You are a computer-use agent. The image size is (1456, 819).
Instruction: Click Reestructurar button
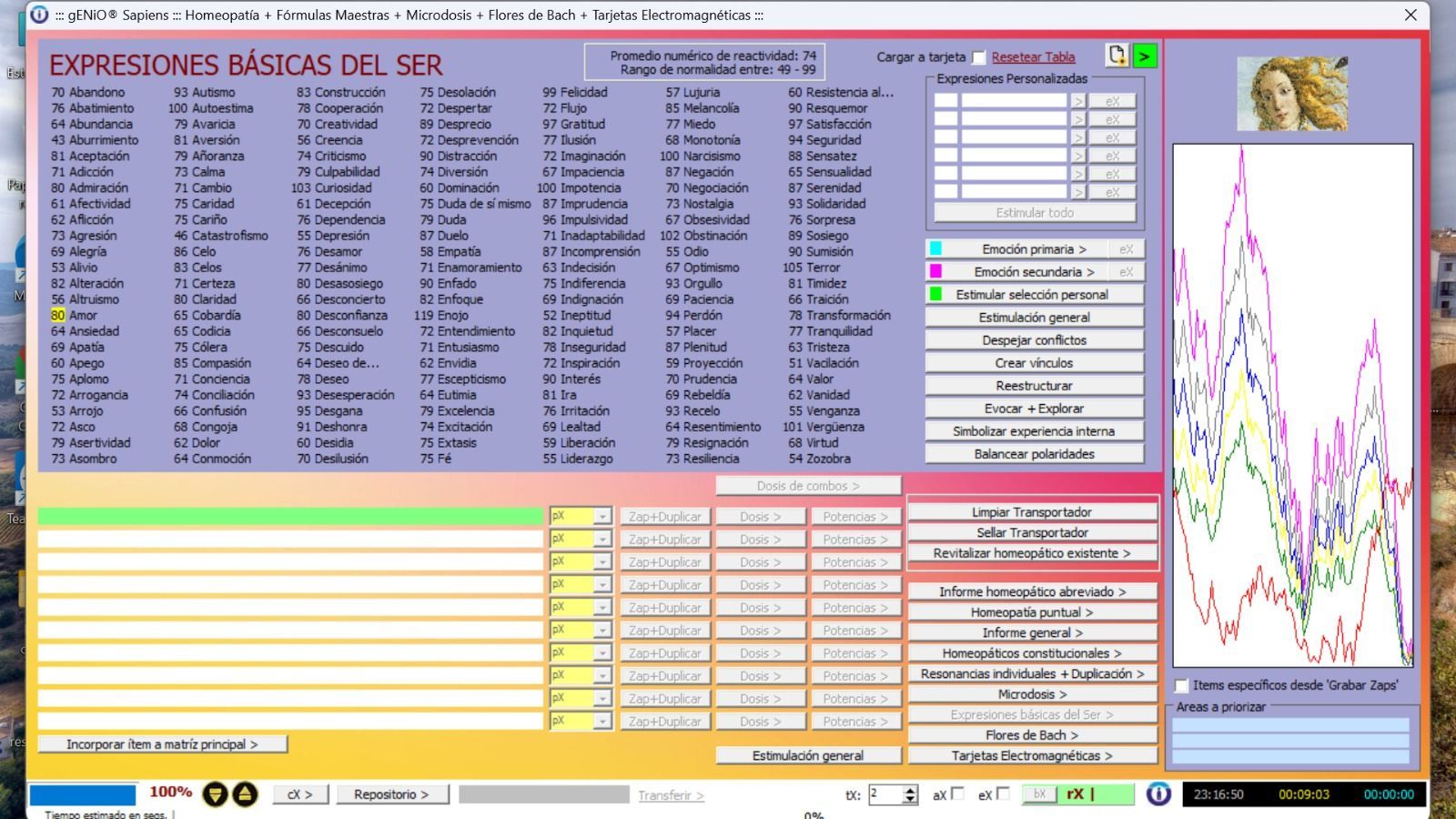(x=1034, y=386)
